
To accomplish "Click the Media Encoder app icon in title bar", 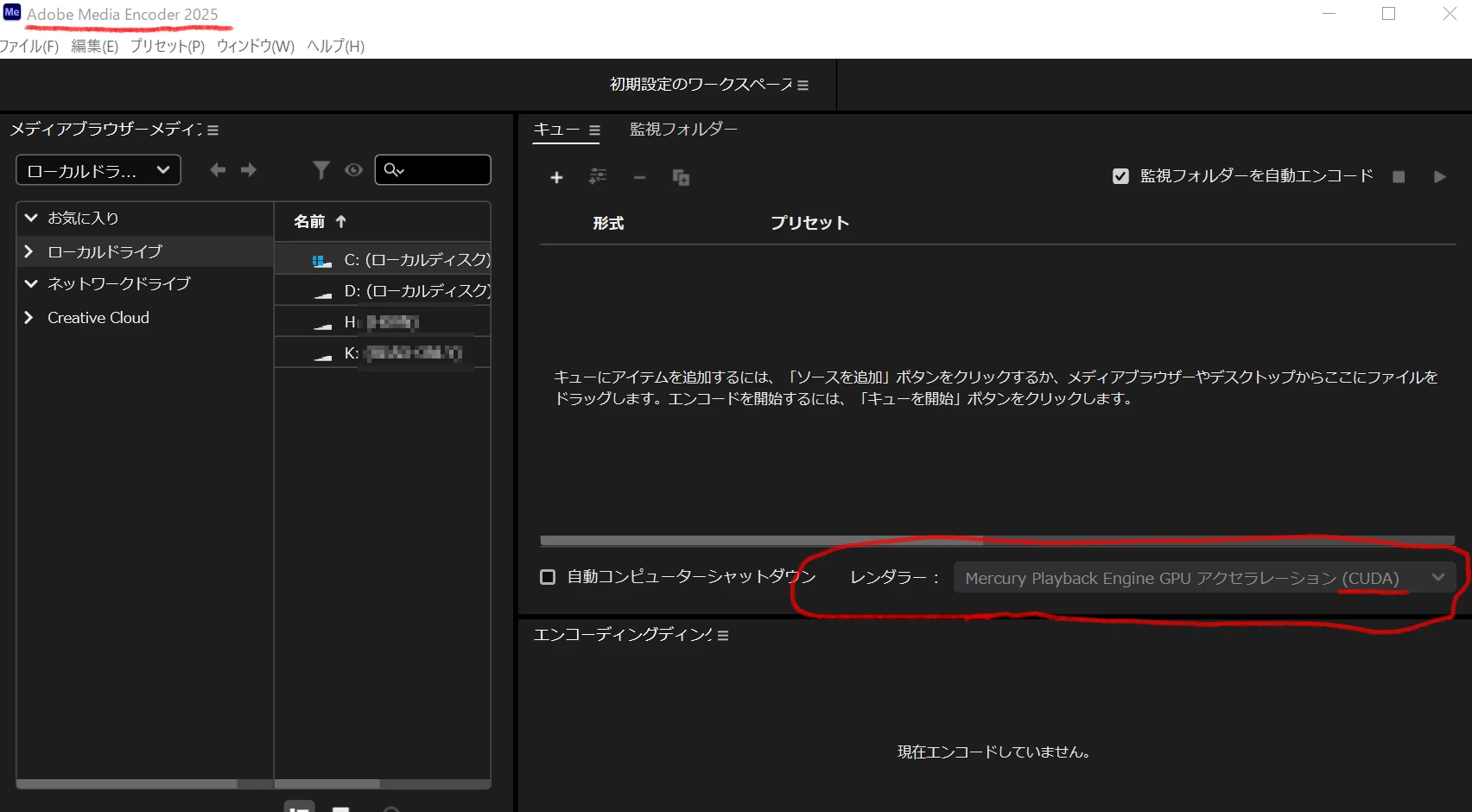I will click(x=12, y=12).
